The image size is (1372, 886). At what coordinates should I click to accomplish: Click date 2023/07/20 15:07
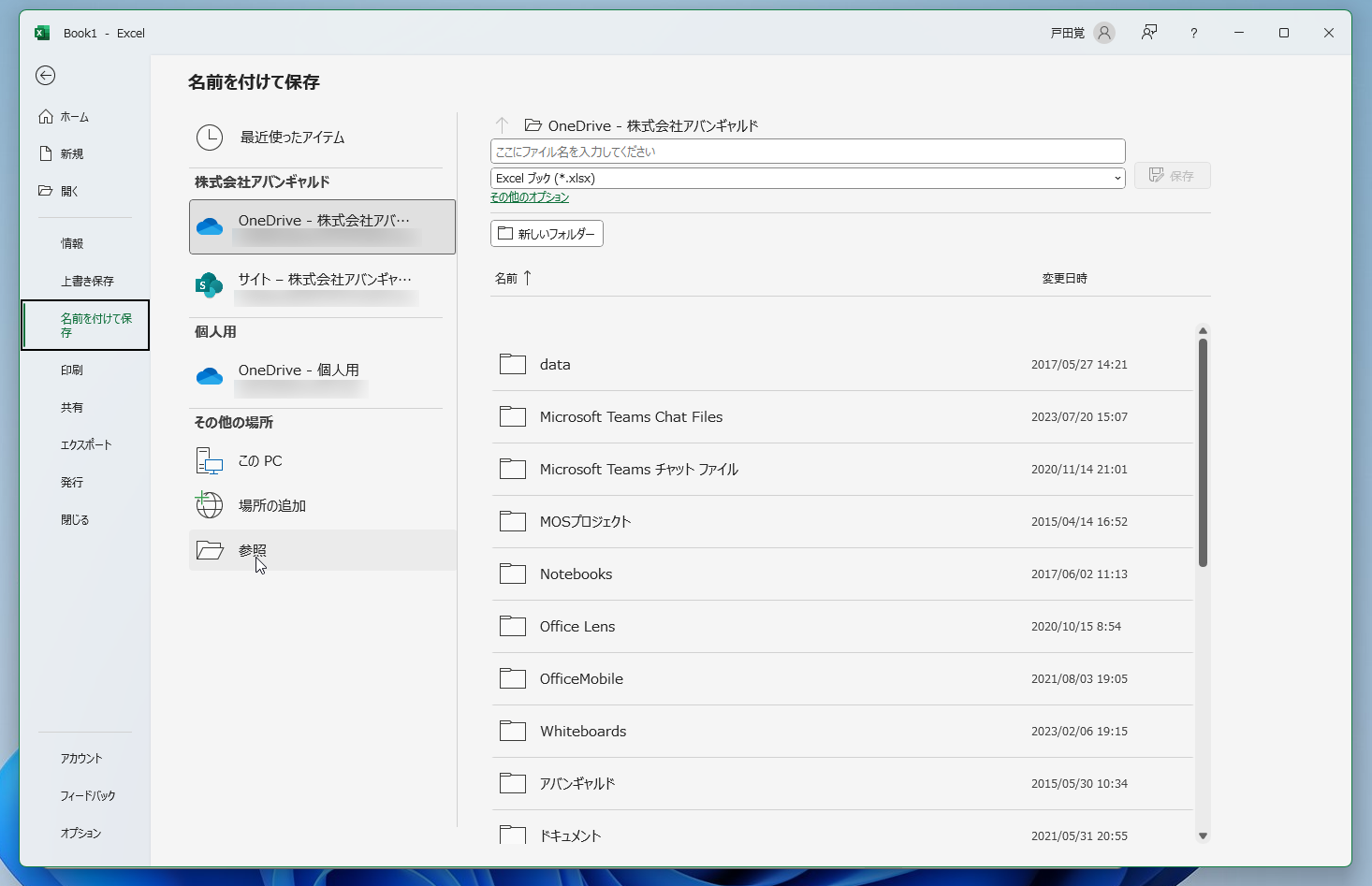[1079, 417]
